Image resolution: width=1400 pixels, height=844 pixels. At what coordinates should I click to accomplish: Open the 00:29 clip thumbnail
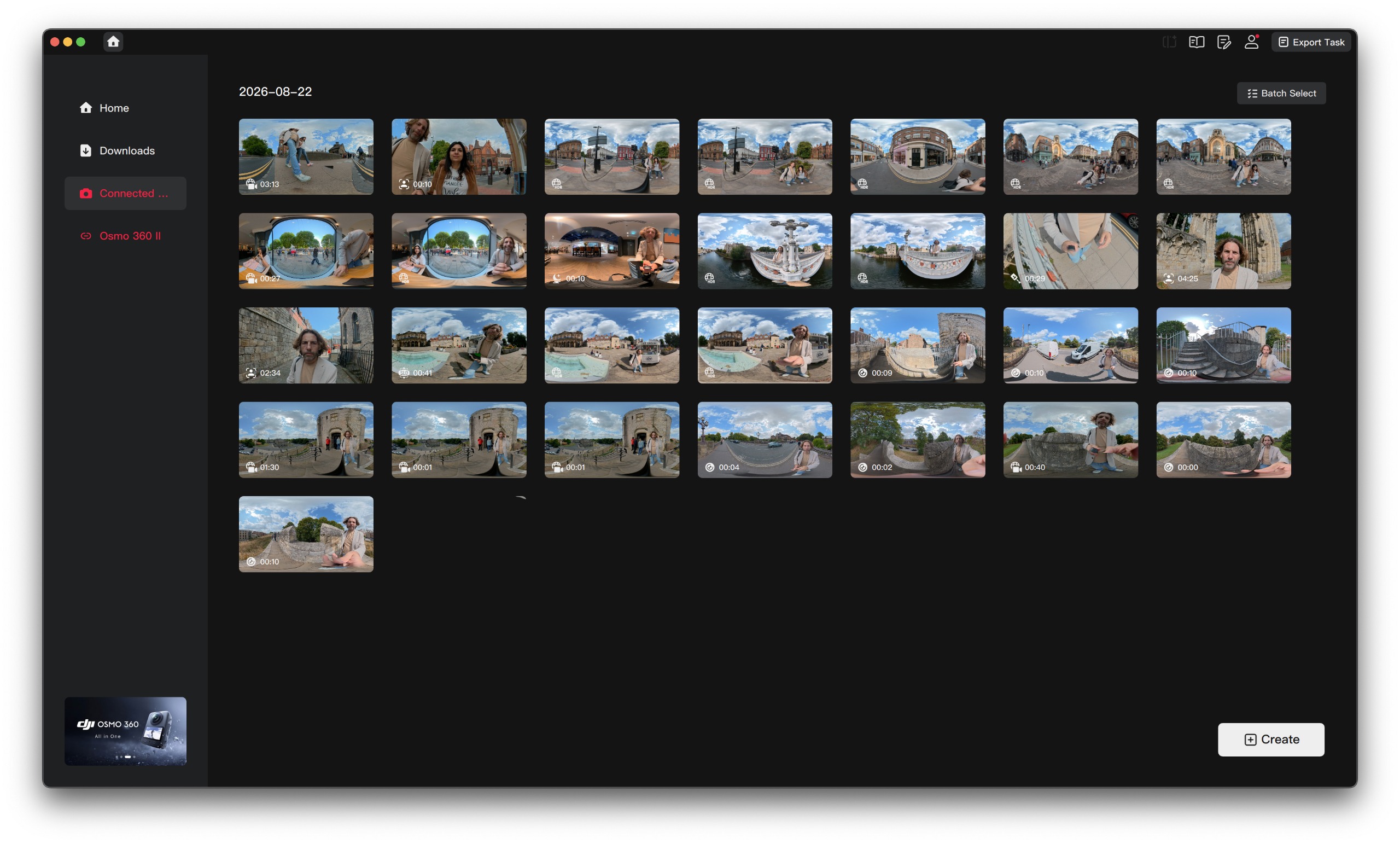pyautogui.click(x=1070, y=251)
